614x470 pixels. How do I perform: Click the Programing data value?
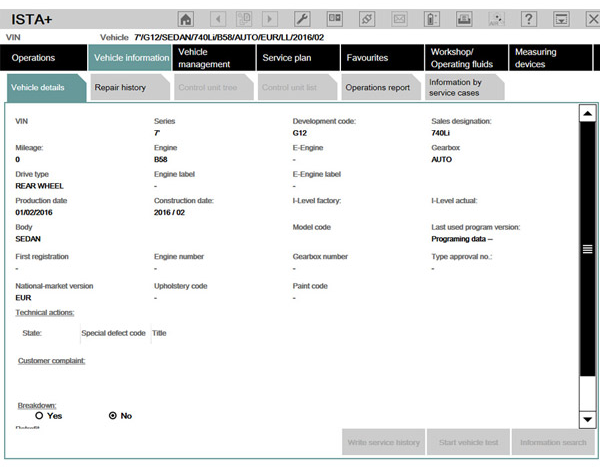[x=462, y=239]
